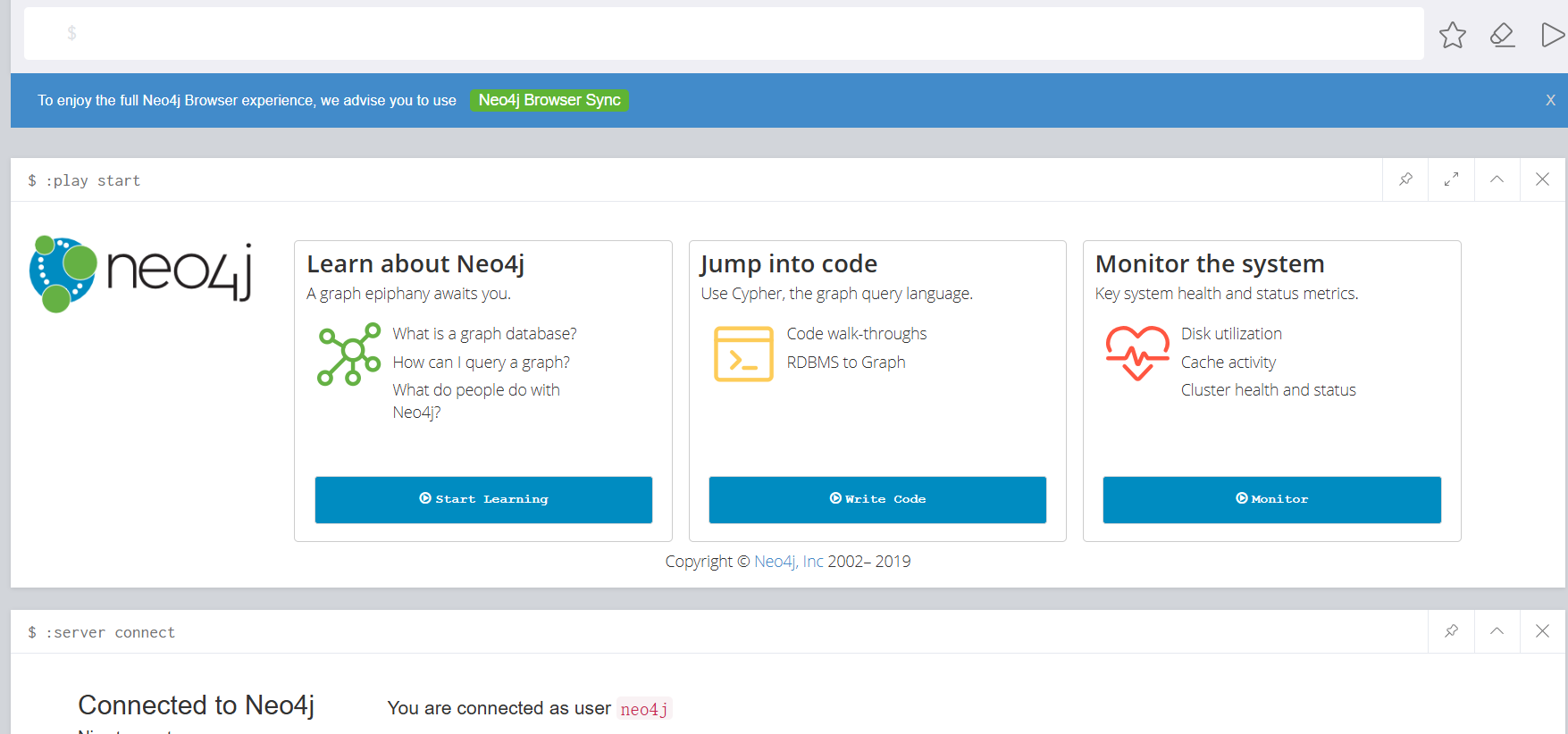Click the heartbeat monitor icon
Image resolution: width=1568 pixels, height=734 pixels.
[1137, 353]
